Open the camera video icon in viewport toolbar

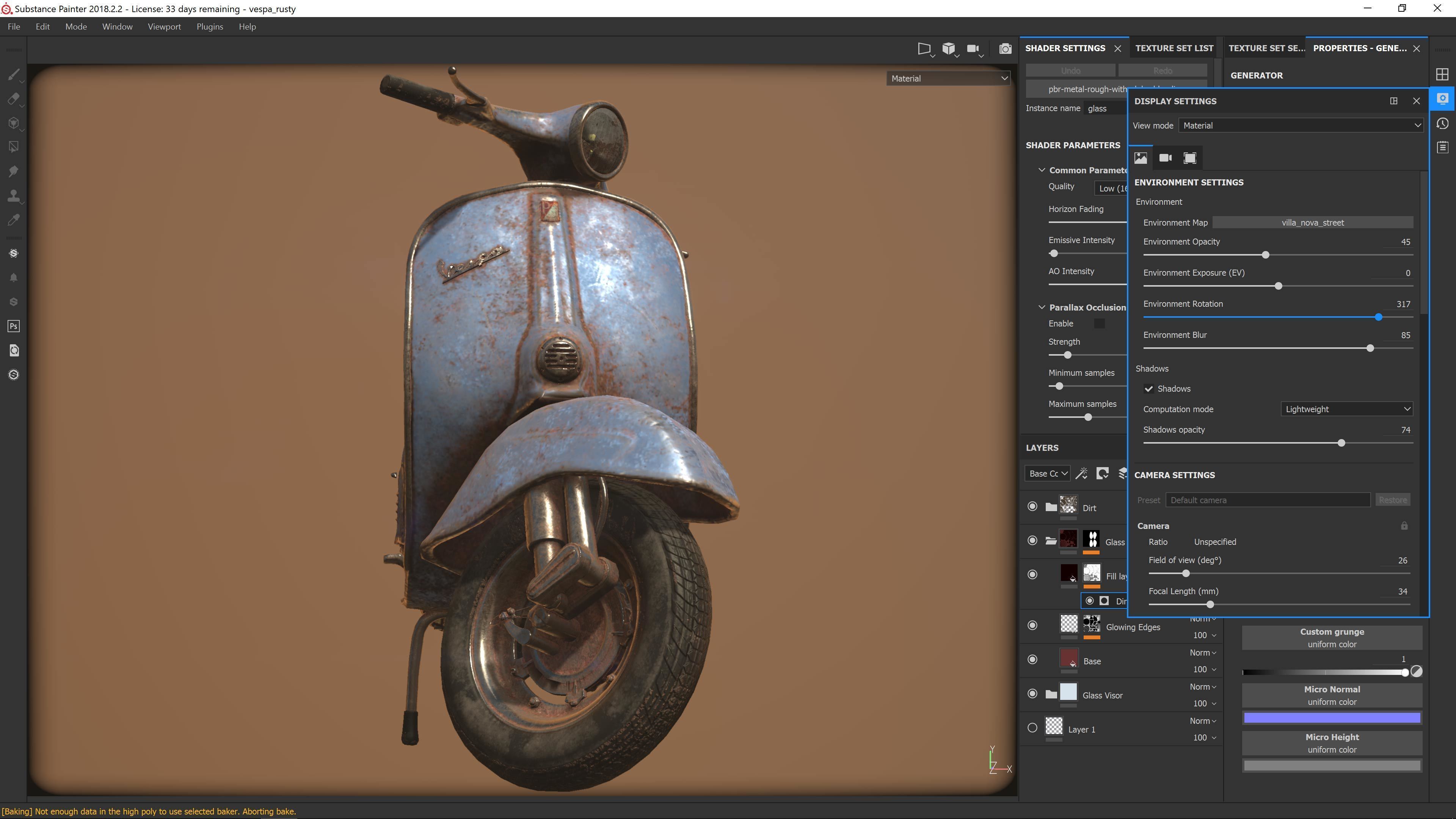(974, 49)
